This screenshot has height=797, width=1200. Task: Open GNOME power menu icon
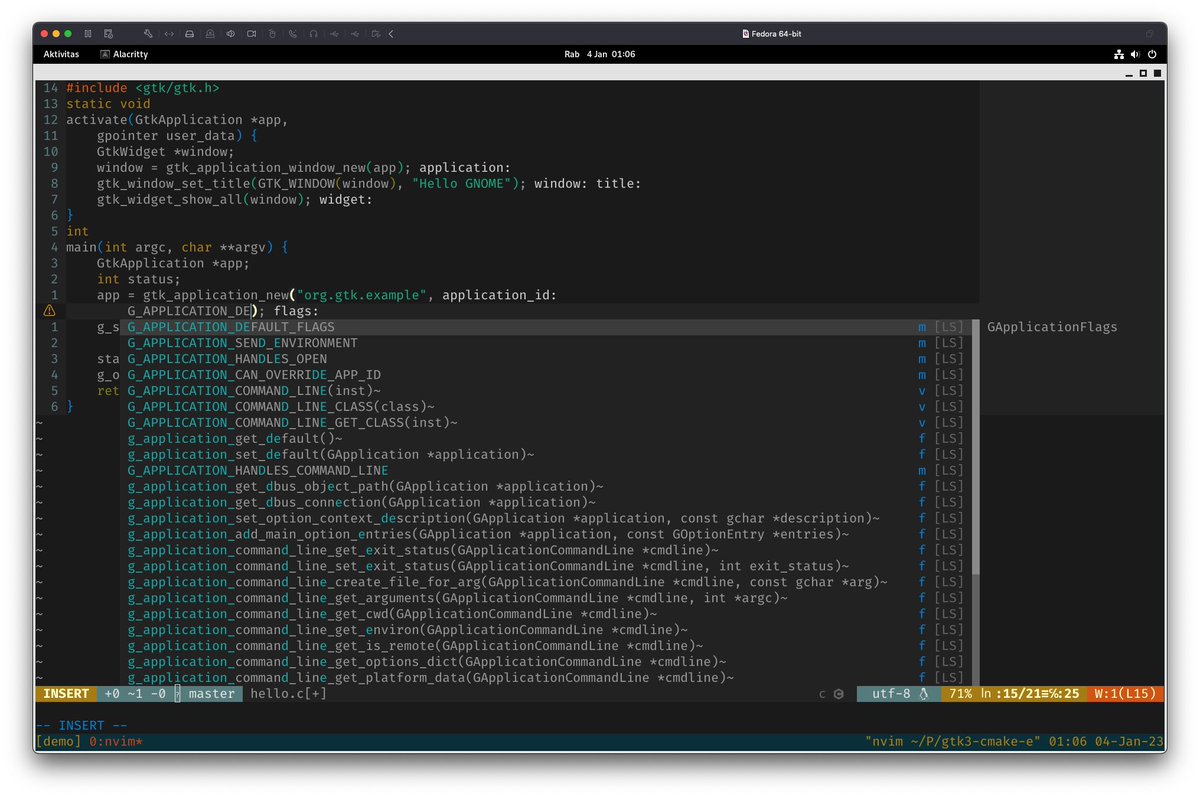(1152, 54)
